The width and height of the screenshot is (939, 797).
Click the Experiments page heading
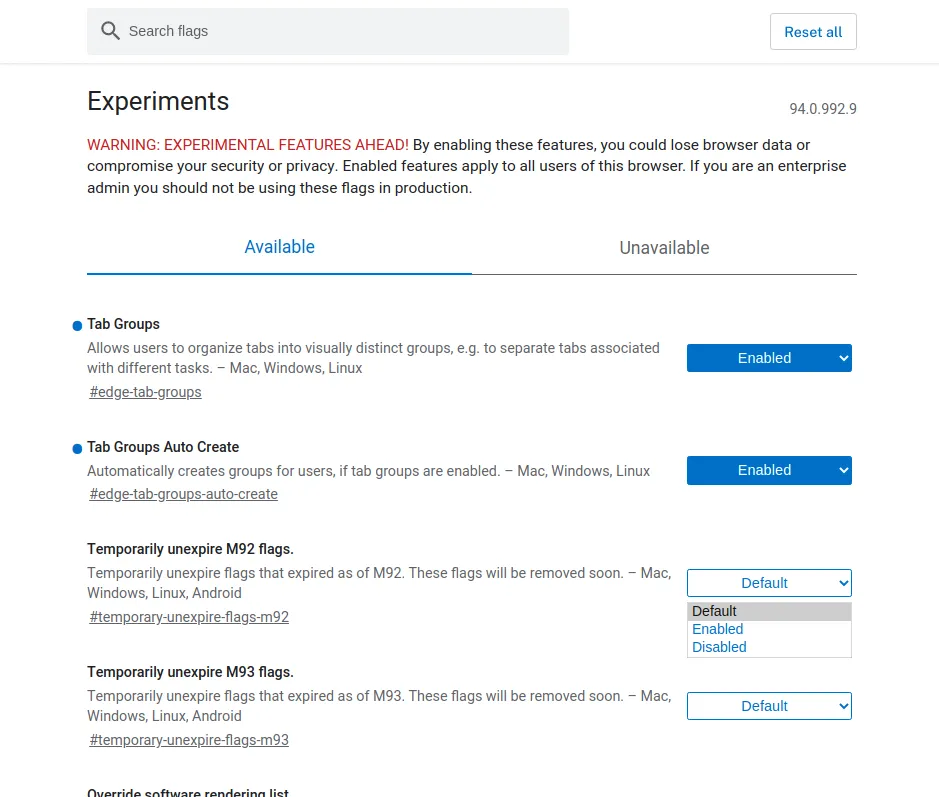click(158, 101)
